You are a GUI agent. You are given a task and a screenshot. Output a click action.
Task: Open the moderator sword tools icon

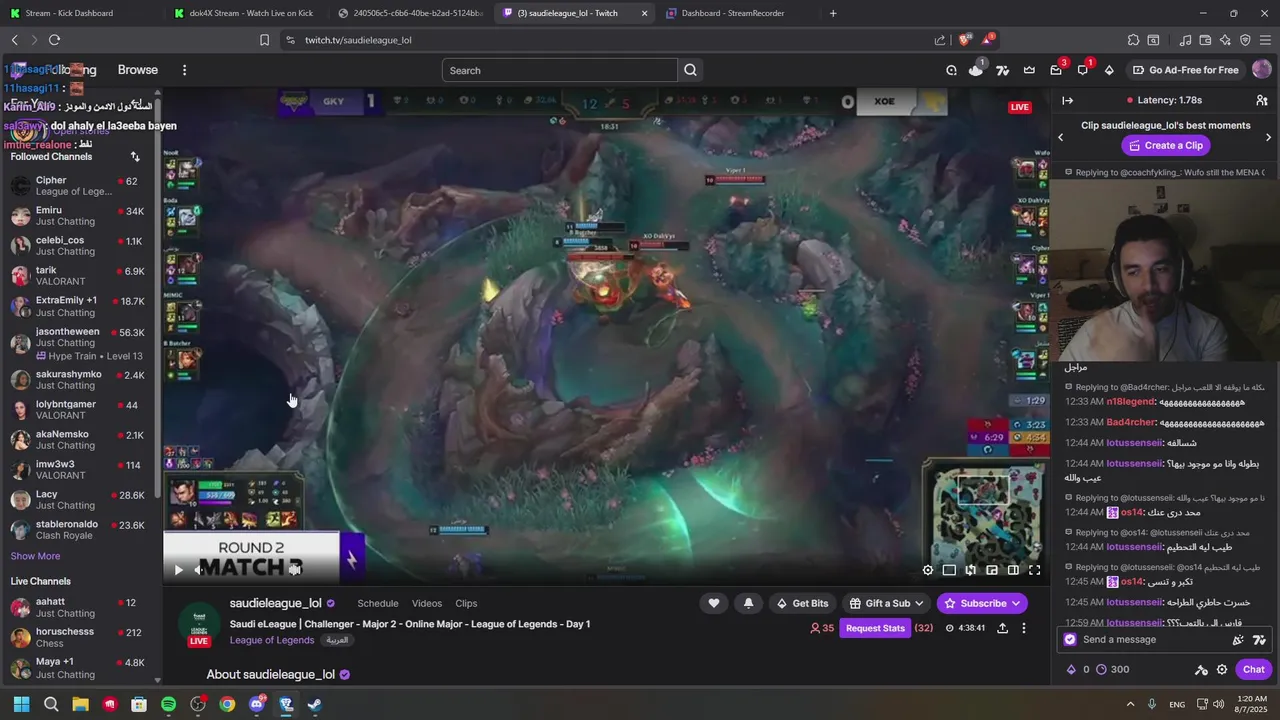(x=1201, y=669)
